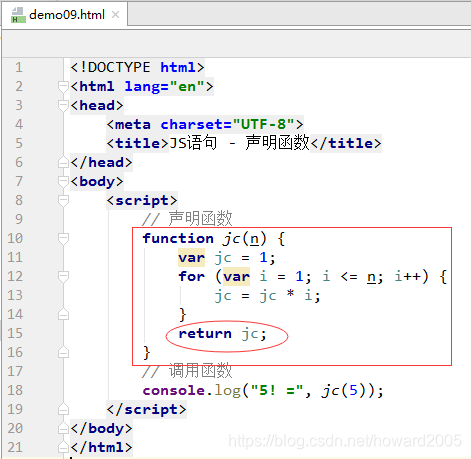The image size is (471, 459).
Task: Place cursor in the <!DOCTYPE html> declaration
Action: [137, 68]
